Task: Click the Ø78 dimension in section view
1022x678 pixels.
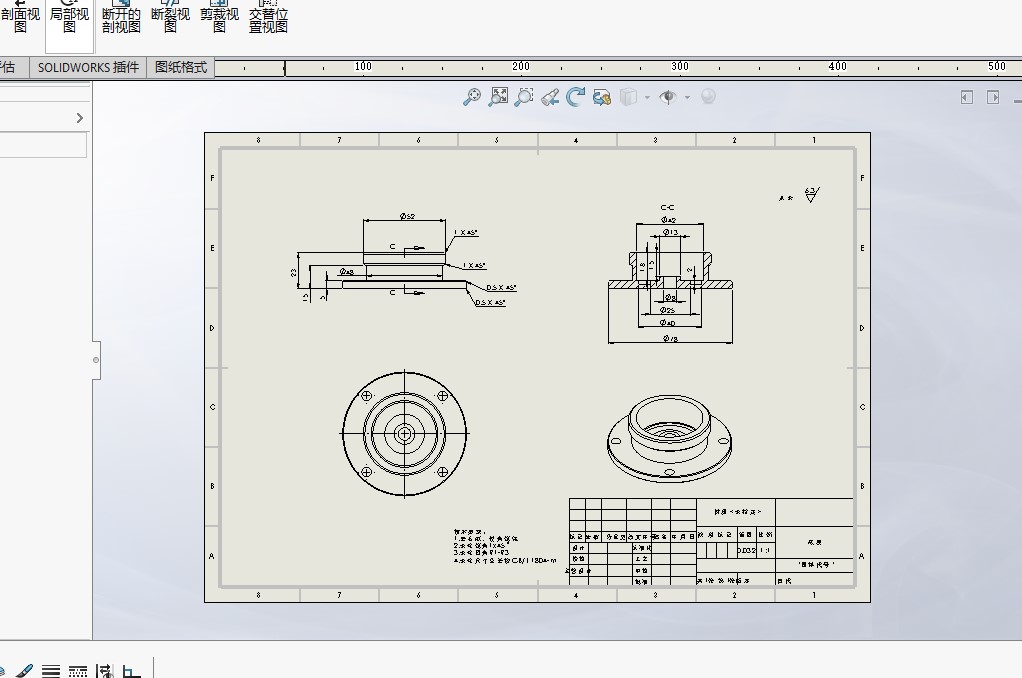Action: click(x=670, y=338)
